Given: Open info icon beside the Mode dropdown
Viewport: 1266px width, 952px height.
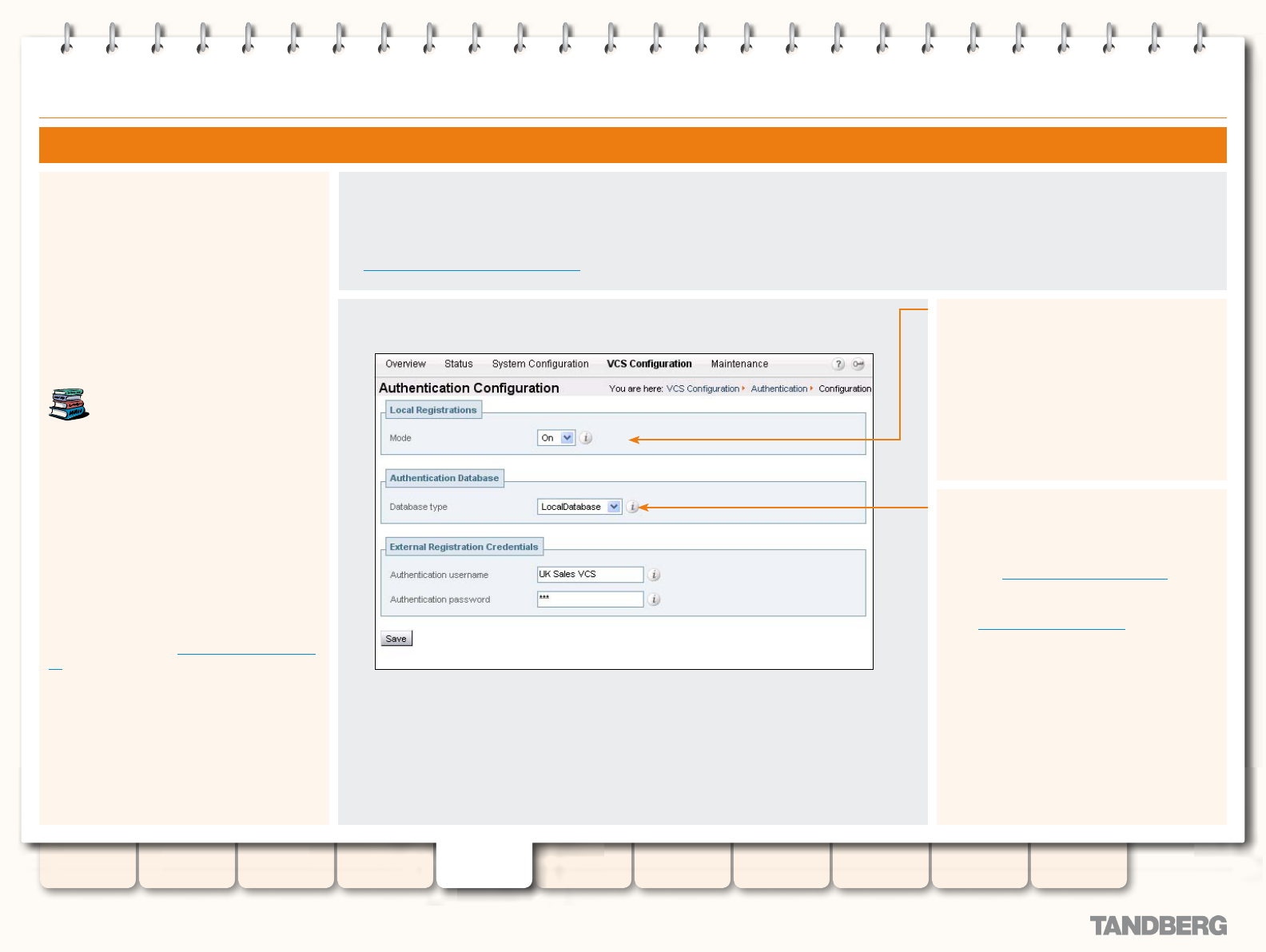Looking at the screenshot, I should click(586, 438).
